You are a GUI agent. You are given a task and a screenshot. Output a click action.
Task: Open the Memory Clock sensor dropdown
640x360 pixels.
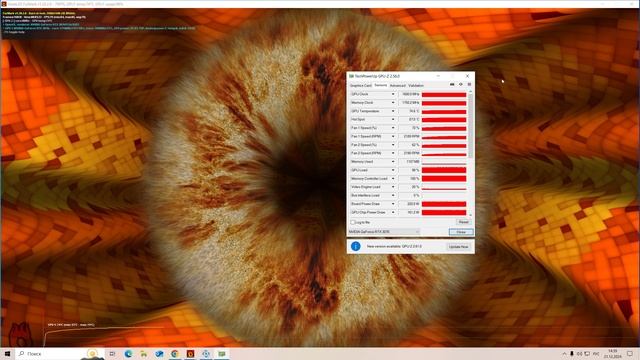[x=393, y=102]
